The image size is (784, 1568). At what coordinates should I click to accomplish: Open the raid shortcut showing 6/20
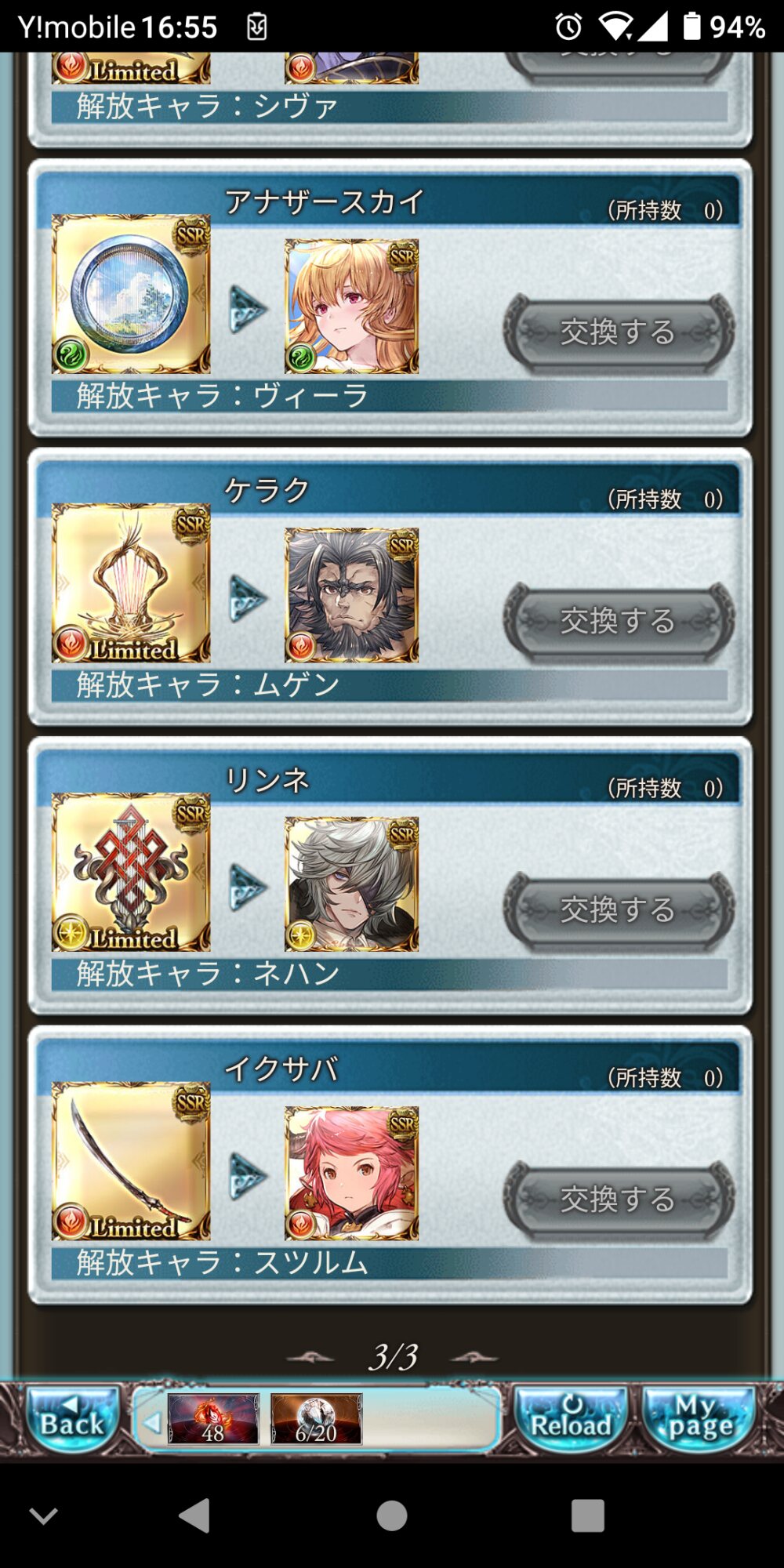pos(316,1418)
